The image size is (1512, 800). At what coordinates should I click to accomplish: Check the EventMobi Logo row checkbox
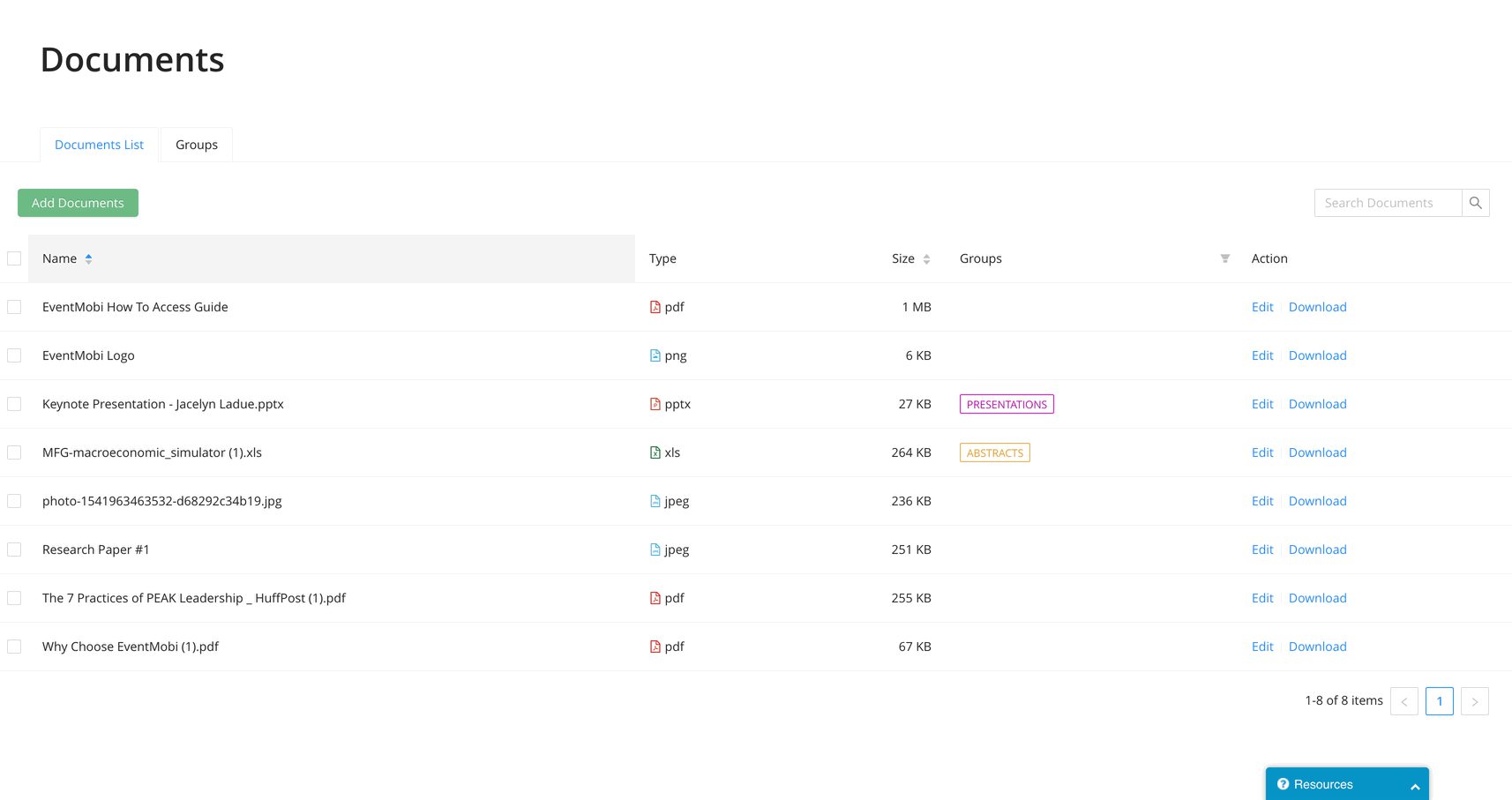pos(14,355)
